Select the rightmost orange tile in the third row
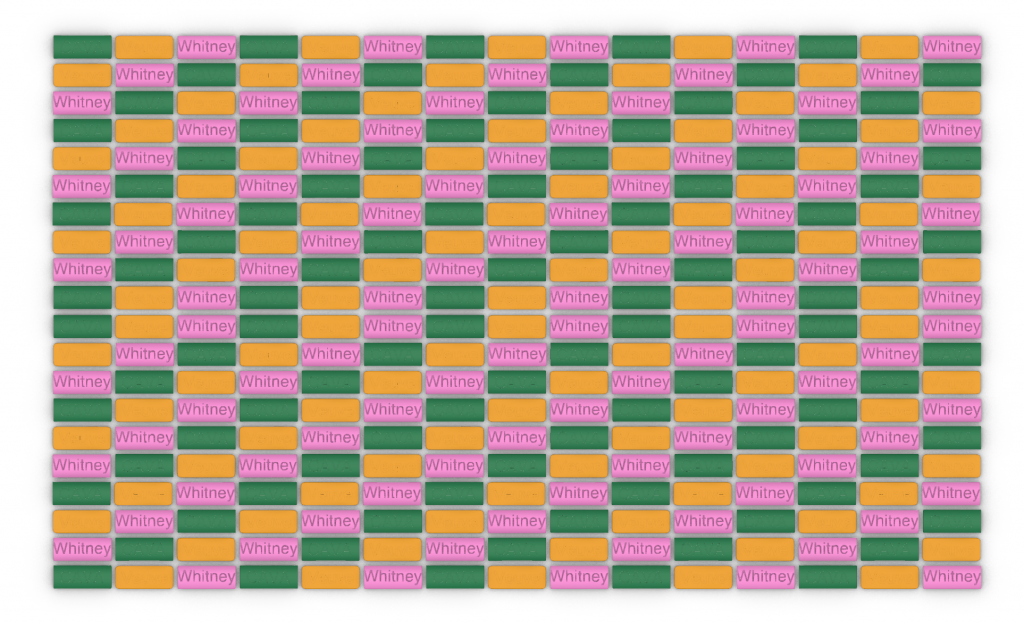 (x=951, y=102)
